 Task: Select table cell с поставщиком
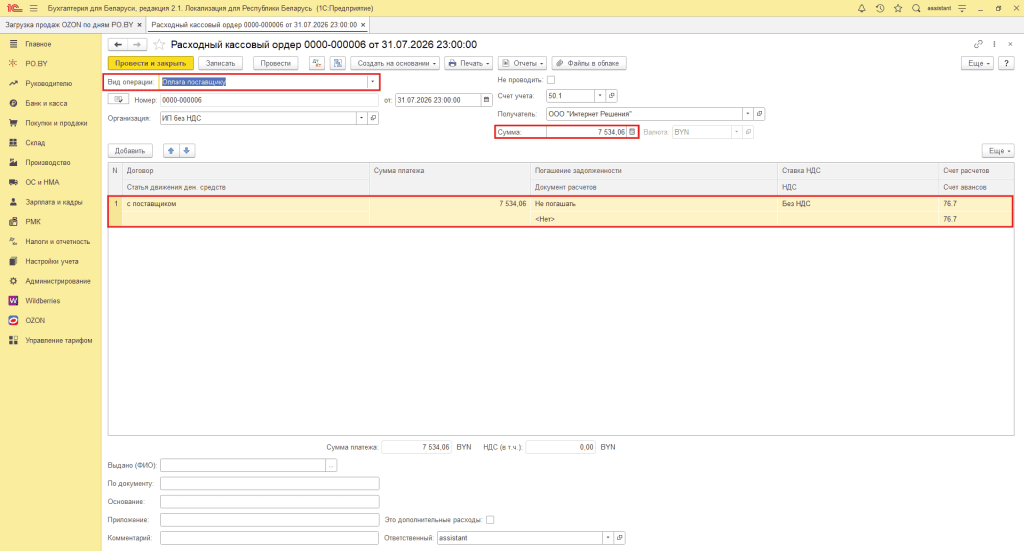click(x=246, y=204)
